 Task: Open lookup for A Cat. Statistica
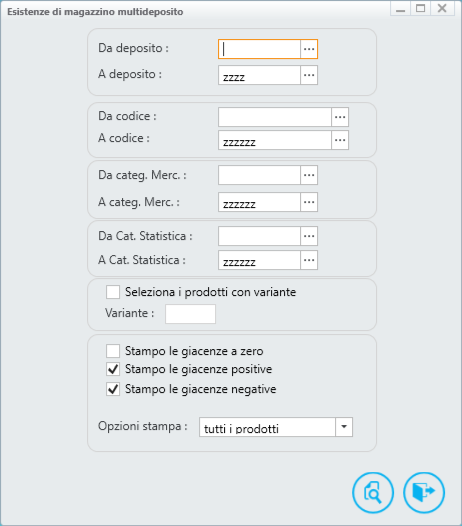tap(309, 260)
